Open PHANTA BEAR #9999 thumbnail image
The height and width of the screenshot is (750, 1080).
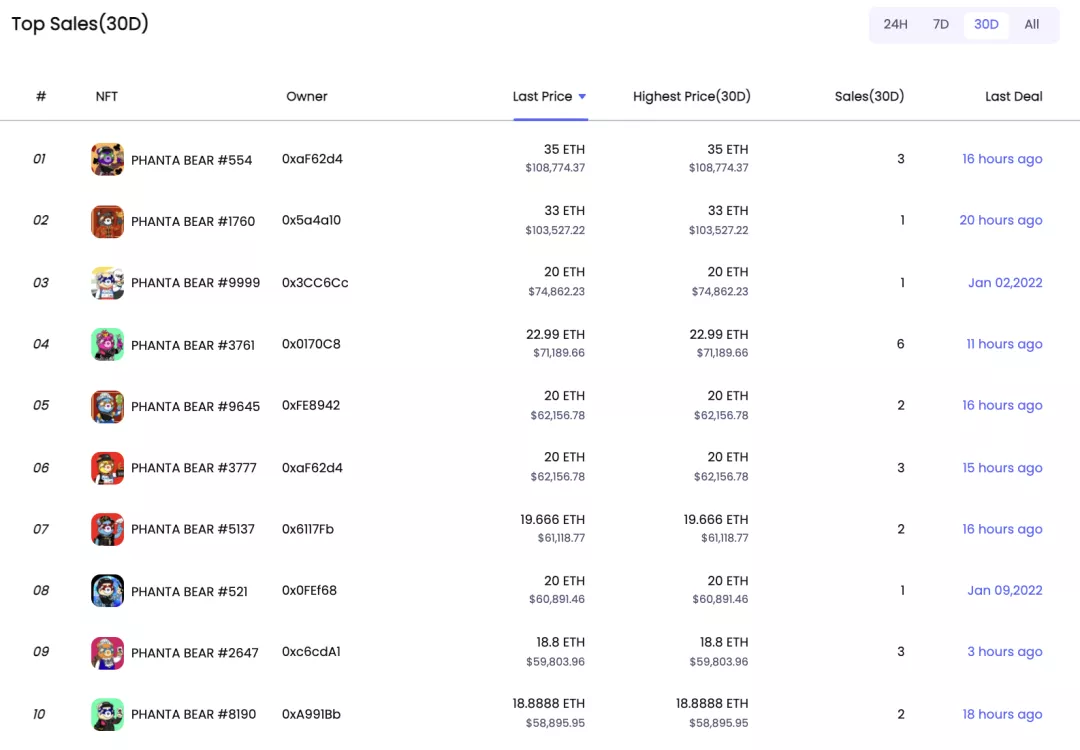[107, 282]
